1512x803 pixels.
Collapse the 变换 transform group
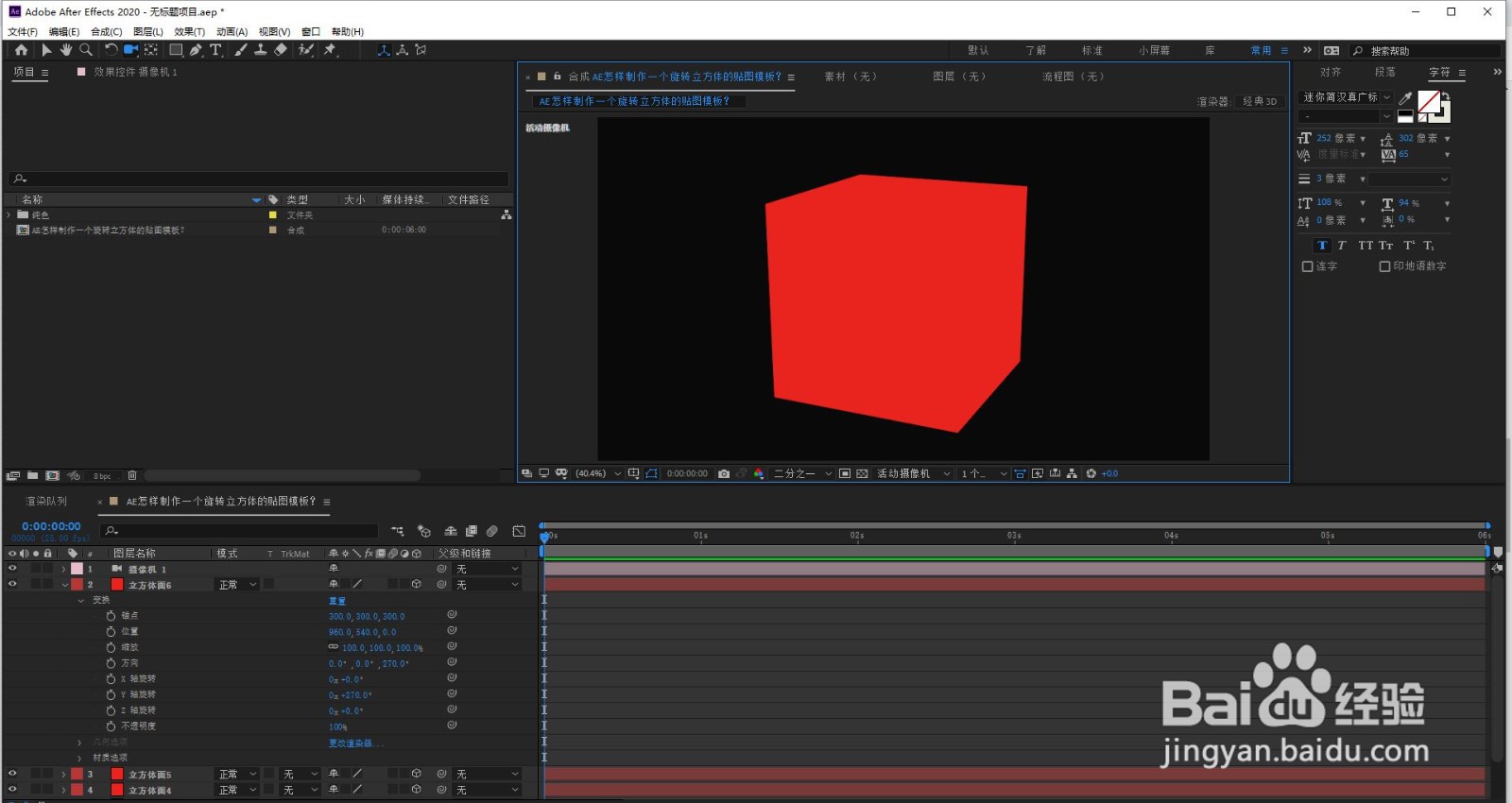click(x=80, y=601)
